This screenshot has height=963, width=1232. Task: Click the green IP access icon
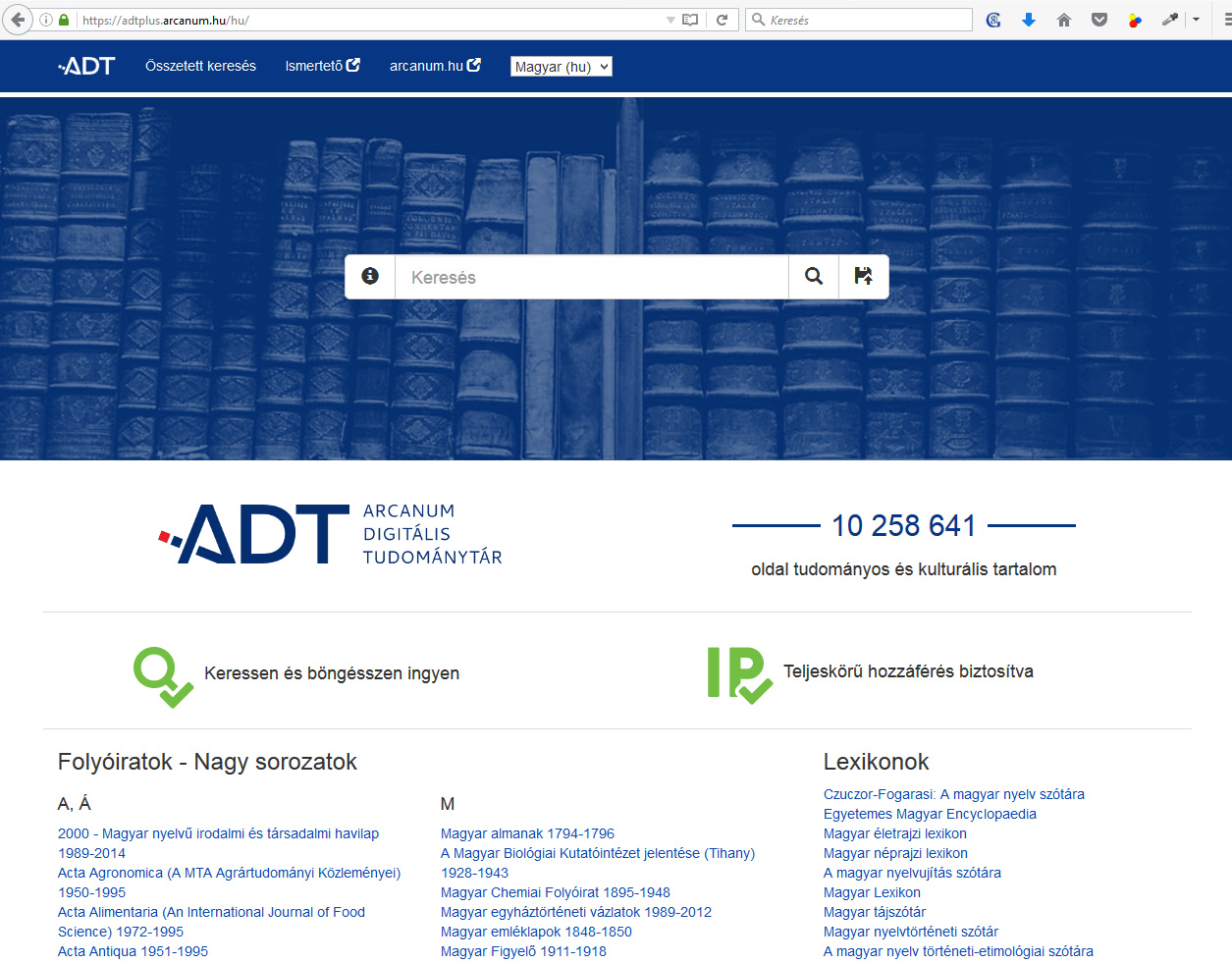coord(739,674)
